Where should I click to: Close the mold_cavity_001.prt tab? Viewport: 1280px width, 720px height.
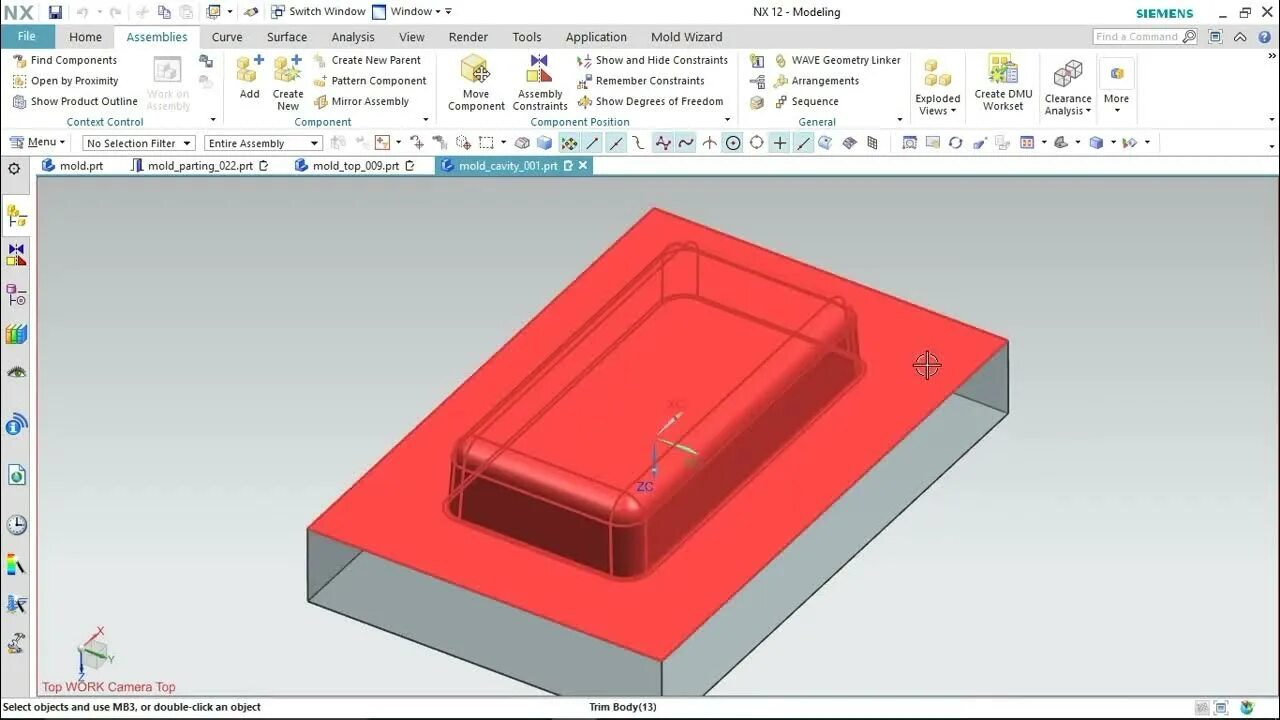pyautogui.click(x=584, y=166)
